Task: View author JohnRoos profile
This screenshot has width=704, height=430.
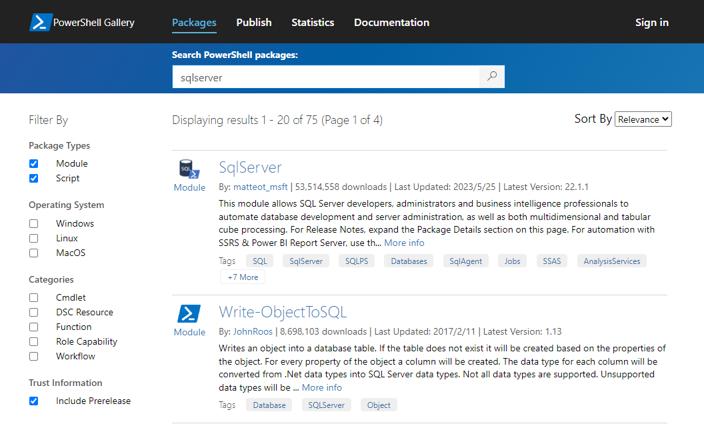Action: coord(253,332)
